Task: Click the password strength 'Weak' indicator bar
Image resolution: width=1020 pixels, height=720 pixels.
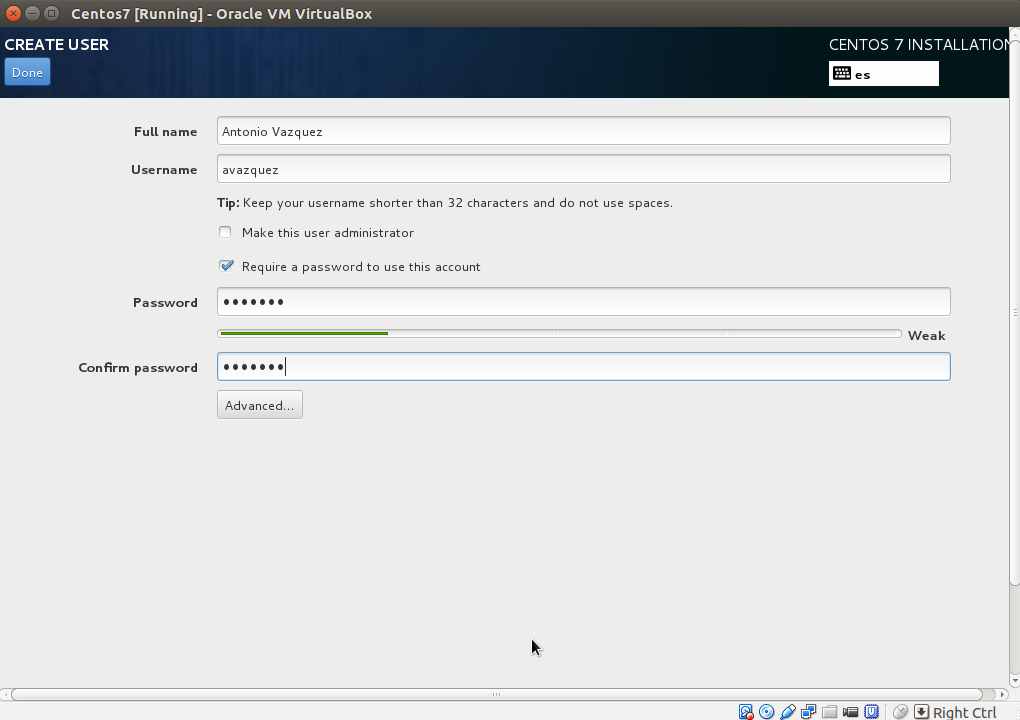Action: (925, 335)
